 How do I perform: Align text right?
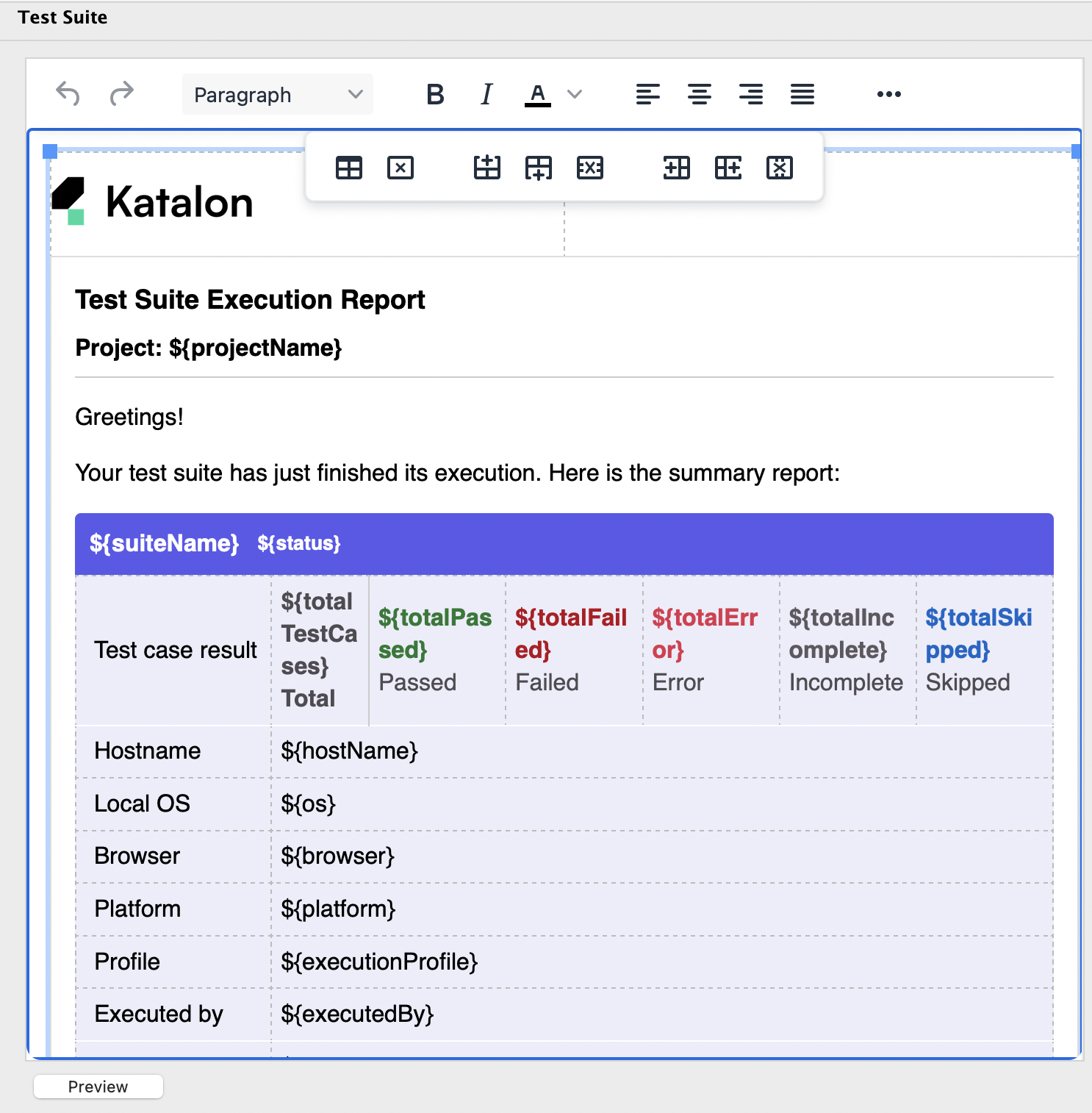(751, 94)
